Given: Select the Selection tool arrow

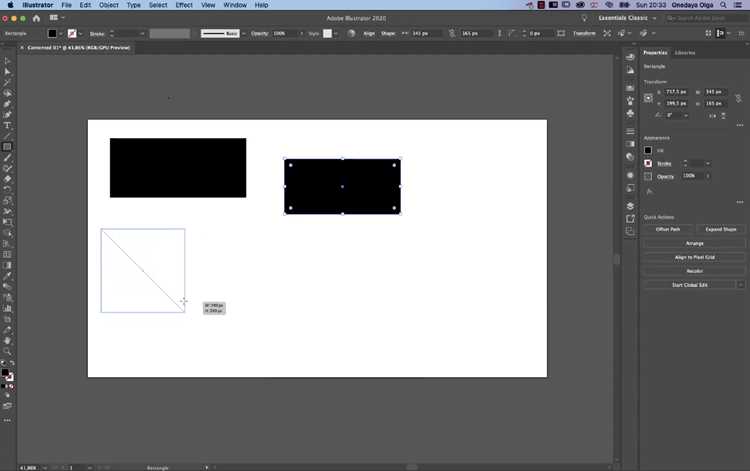Looking at the screenshot, I should (x=7, y=61).
